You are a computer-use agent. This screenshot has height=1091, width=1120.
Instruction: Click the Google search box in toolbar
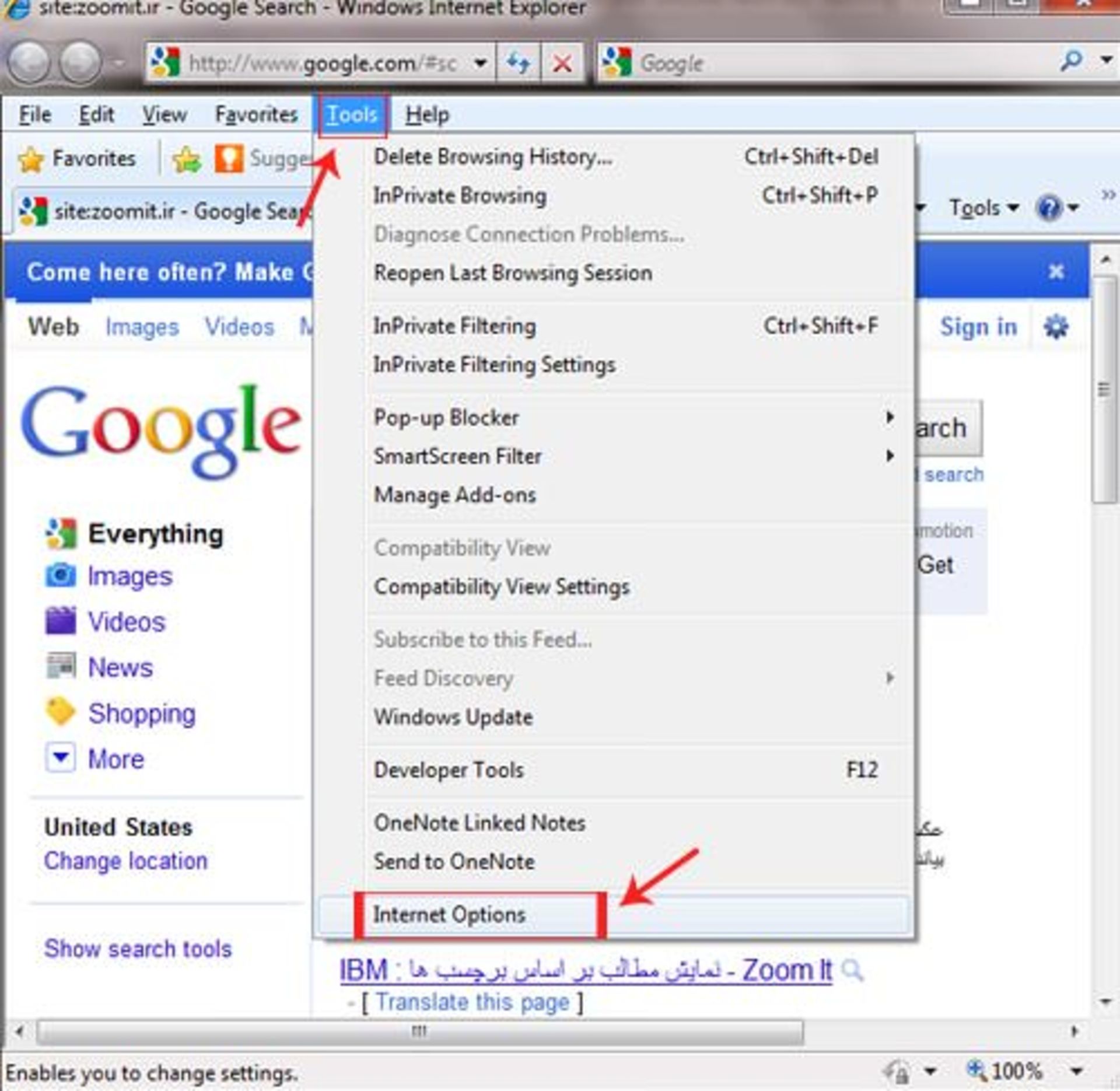(828, 62)
